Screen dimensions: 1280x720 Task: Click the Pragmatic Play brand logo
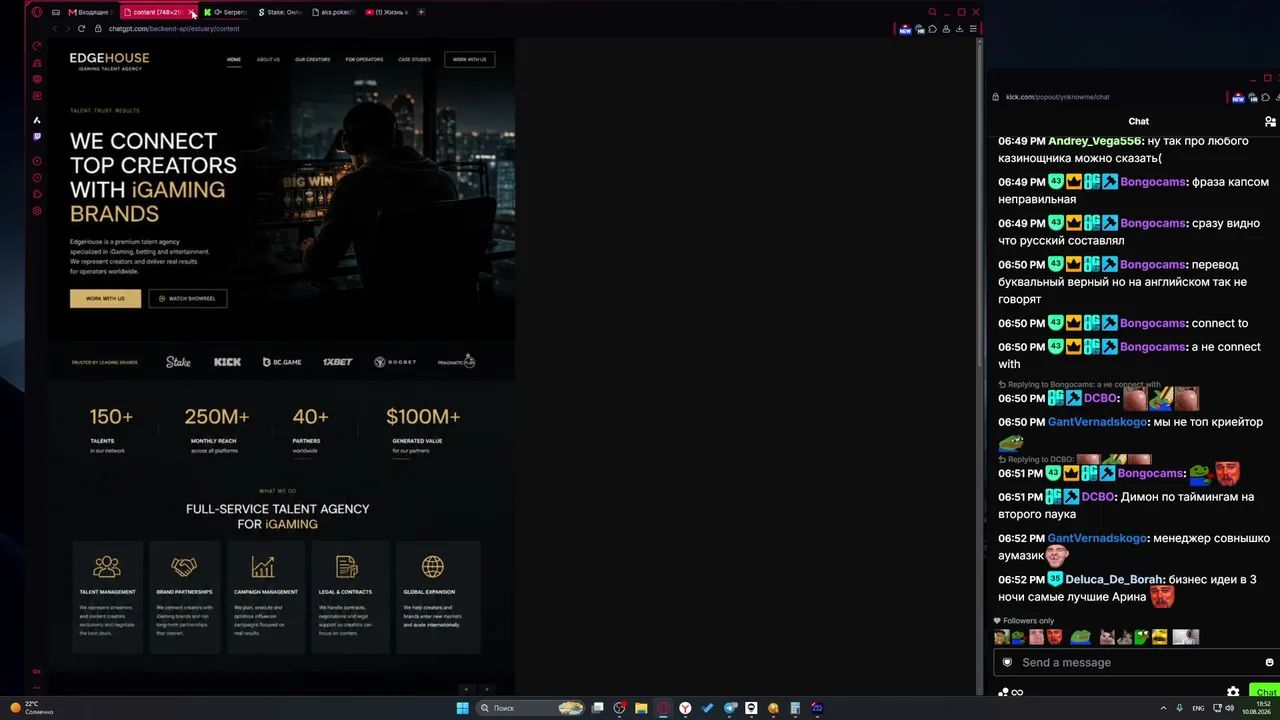coord(457,362)
